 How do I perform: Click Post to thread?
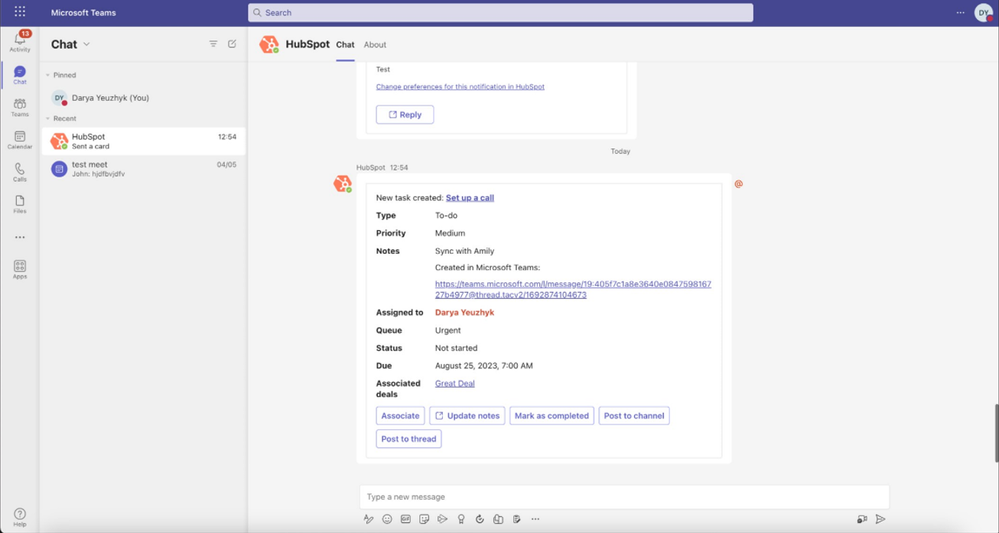coord(408,439)
